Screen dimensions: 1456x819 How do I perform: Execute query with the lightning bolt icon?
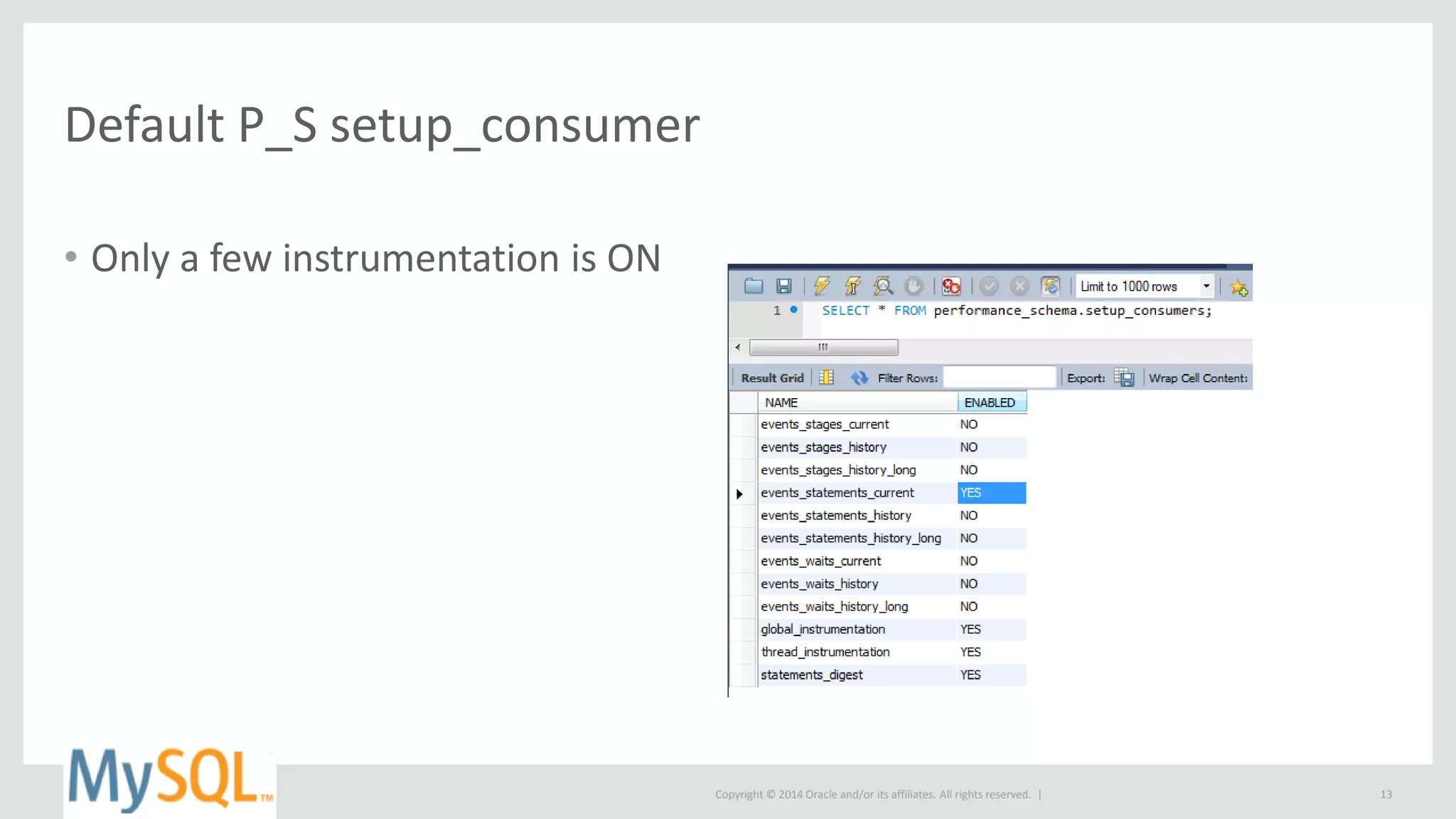click(822, 287)
